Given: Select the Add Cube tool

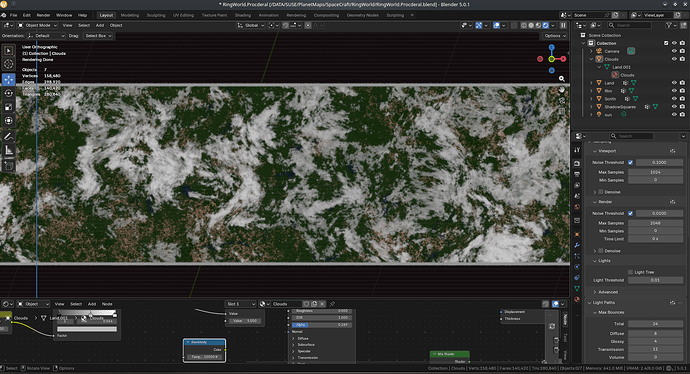Looking at the screenshot, I should pyautogui.click(x=8, y=166).
